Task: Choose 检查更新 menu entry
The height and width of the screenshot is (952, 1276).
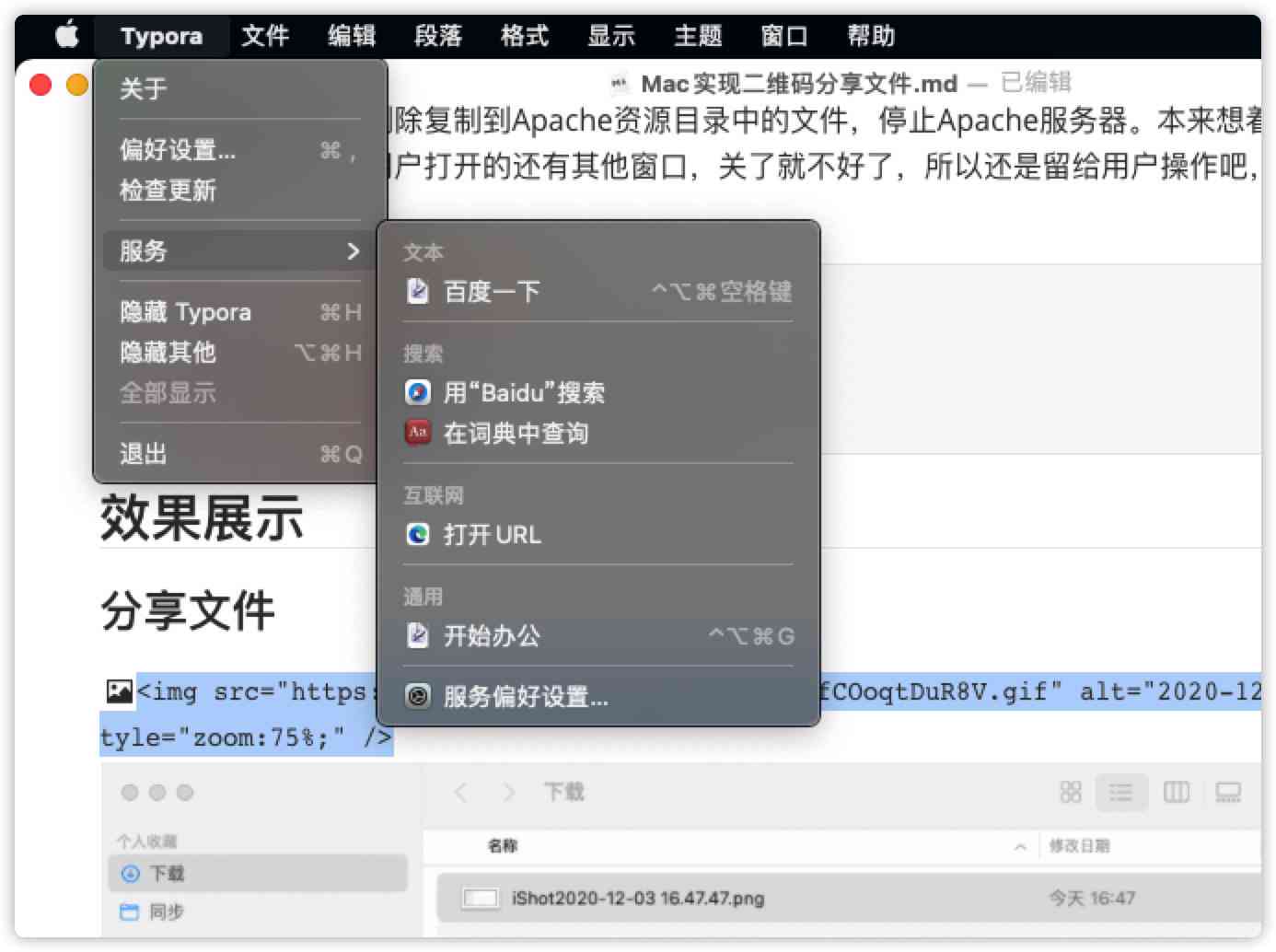Action: tap(239, 190)
